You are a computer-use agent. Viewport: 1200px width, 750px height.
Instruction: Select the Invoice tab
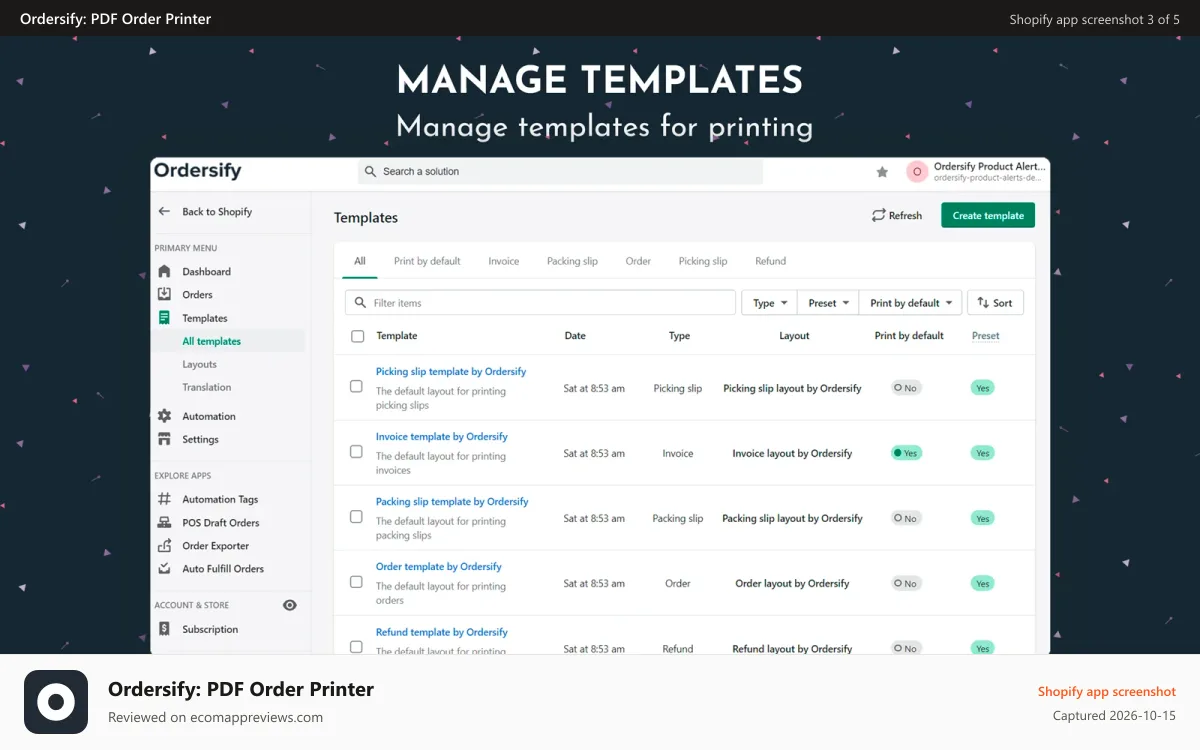504,261
